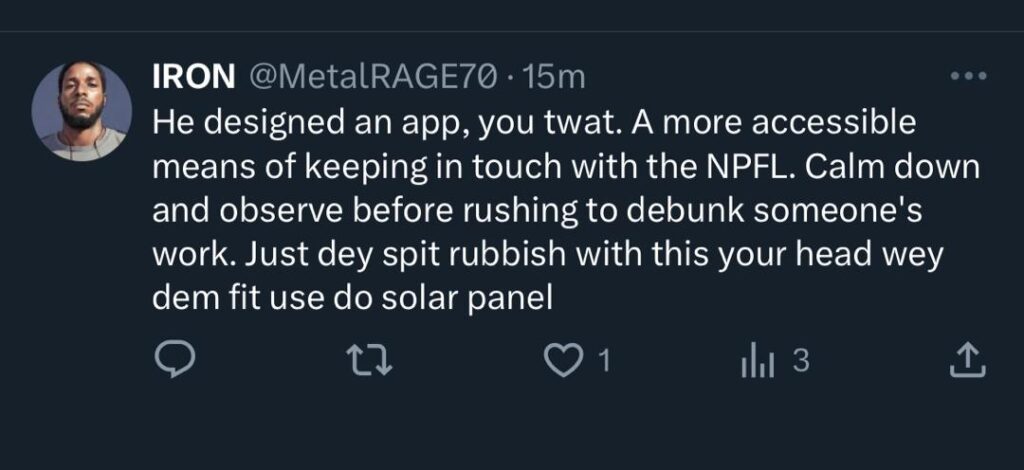Open IRON's profile picture

82,112
